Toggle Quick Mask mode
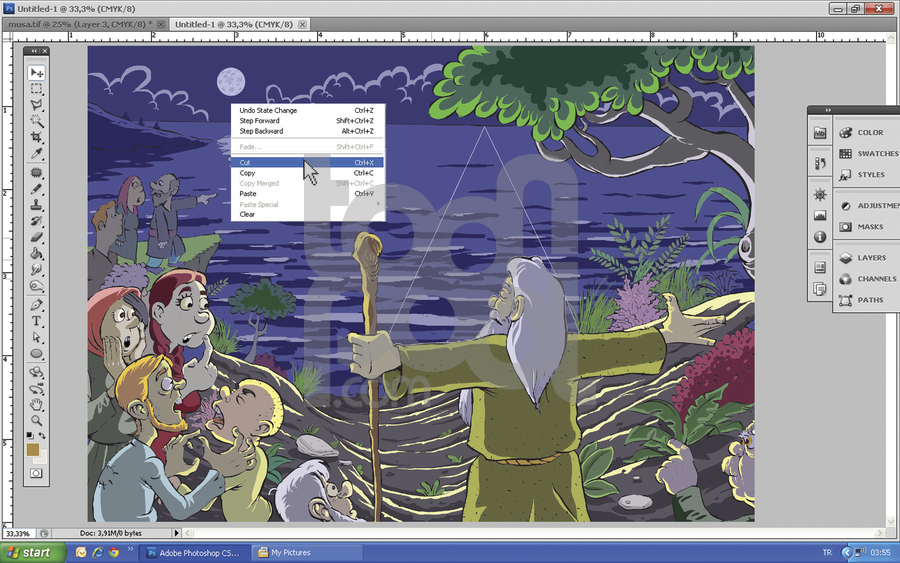Image resolution: width=900 pixels, height=563 pixels. pyautogui.click(x=36, y=473)
